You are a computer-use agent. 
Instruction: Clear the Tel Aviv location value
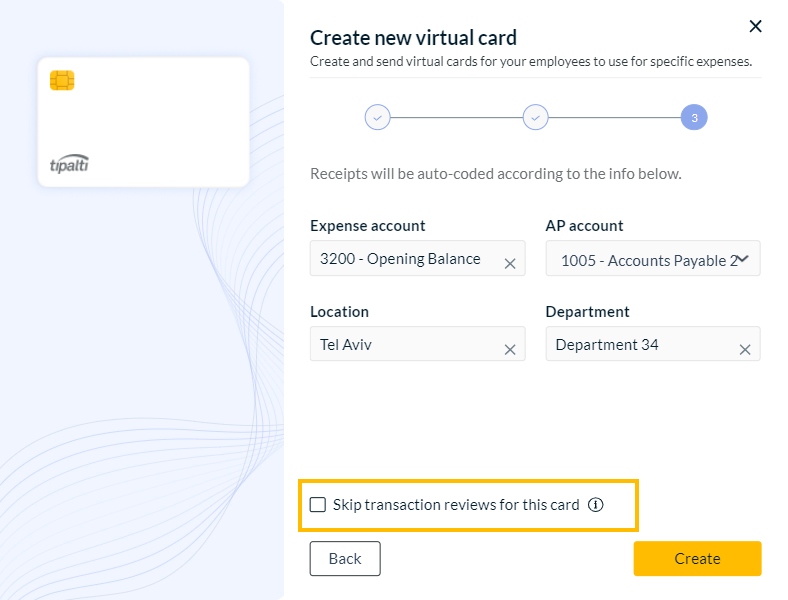(510, 350)
